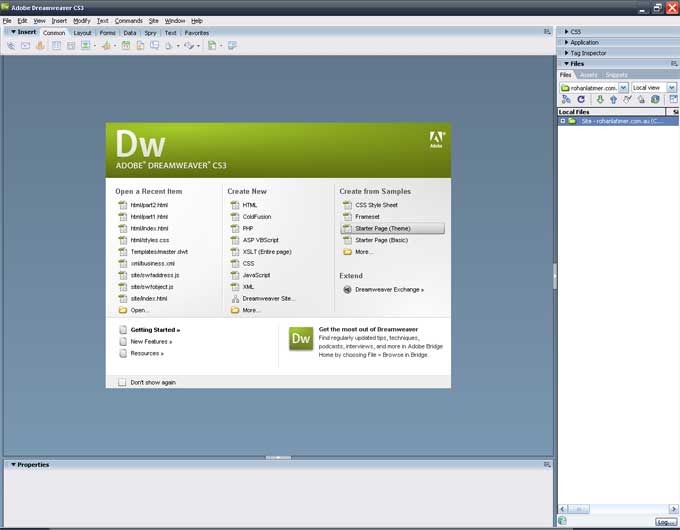Open the Local view dropdown
Screen dimensions: 680x530
671,88
